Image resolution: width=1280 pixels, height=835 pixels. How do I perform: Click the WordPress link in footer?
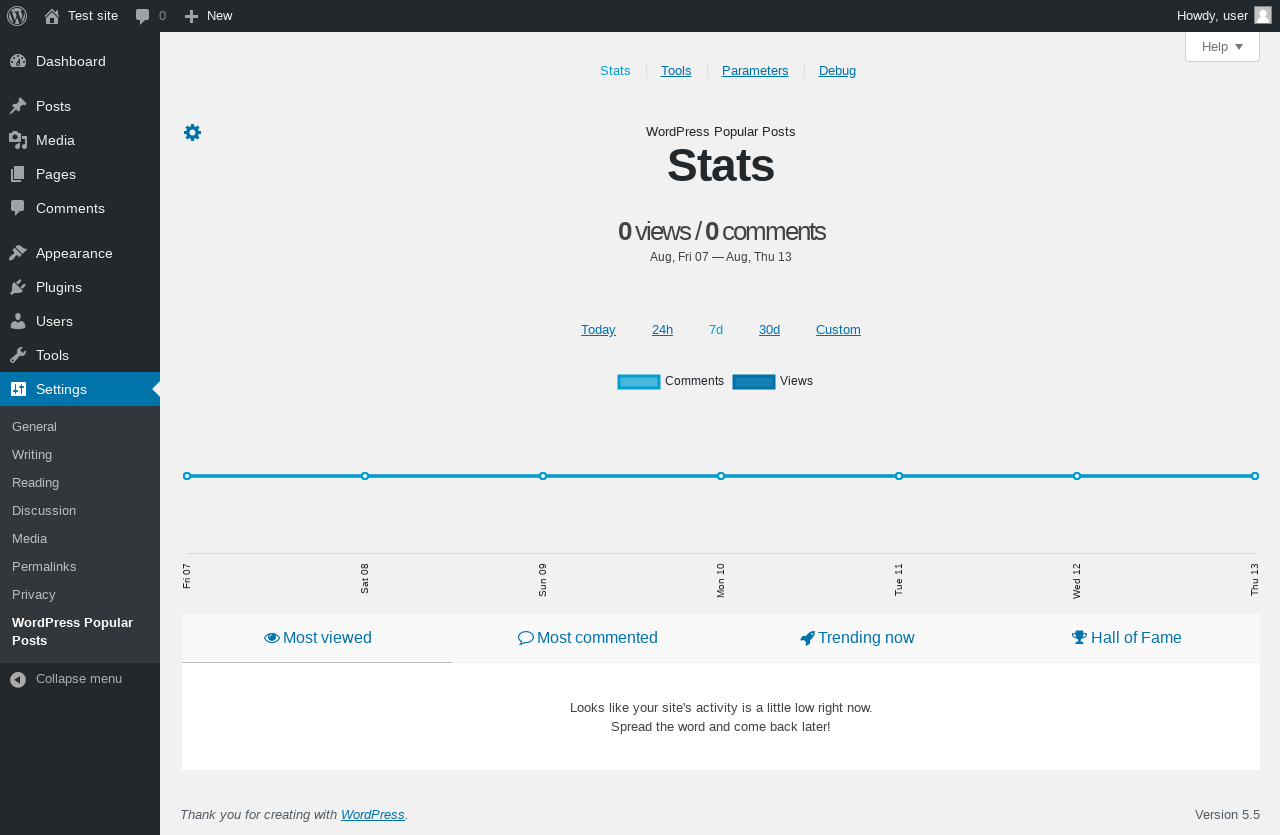click(x=373, y=815)
